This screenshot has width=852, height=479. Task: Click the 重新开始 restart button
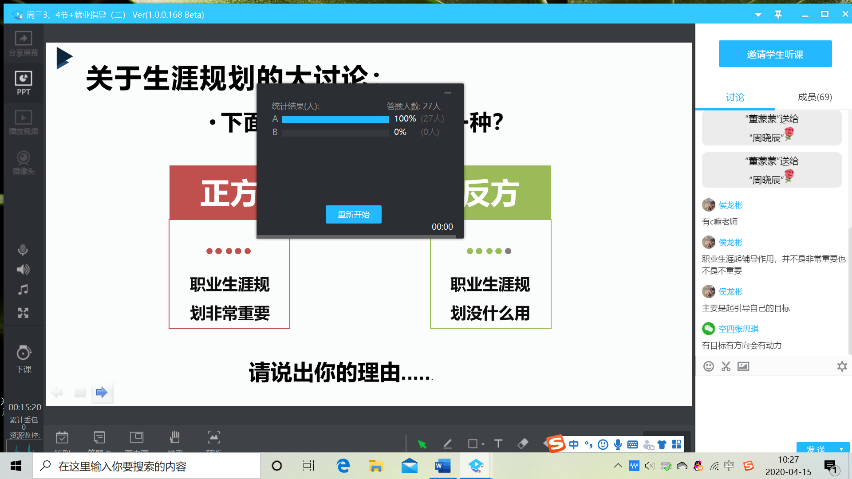pos(353,214)
